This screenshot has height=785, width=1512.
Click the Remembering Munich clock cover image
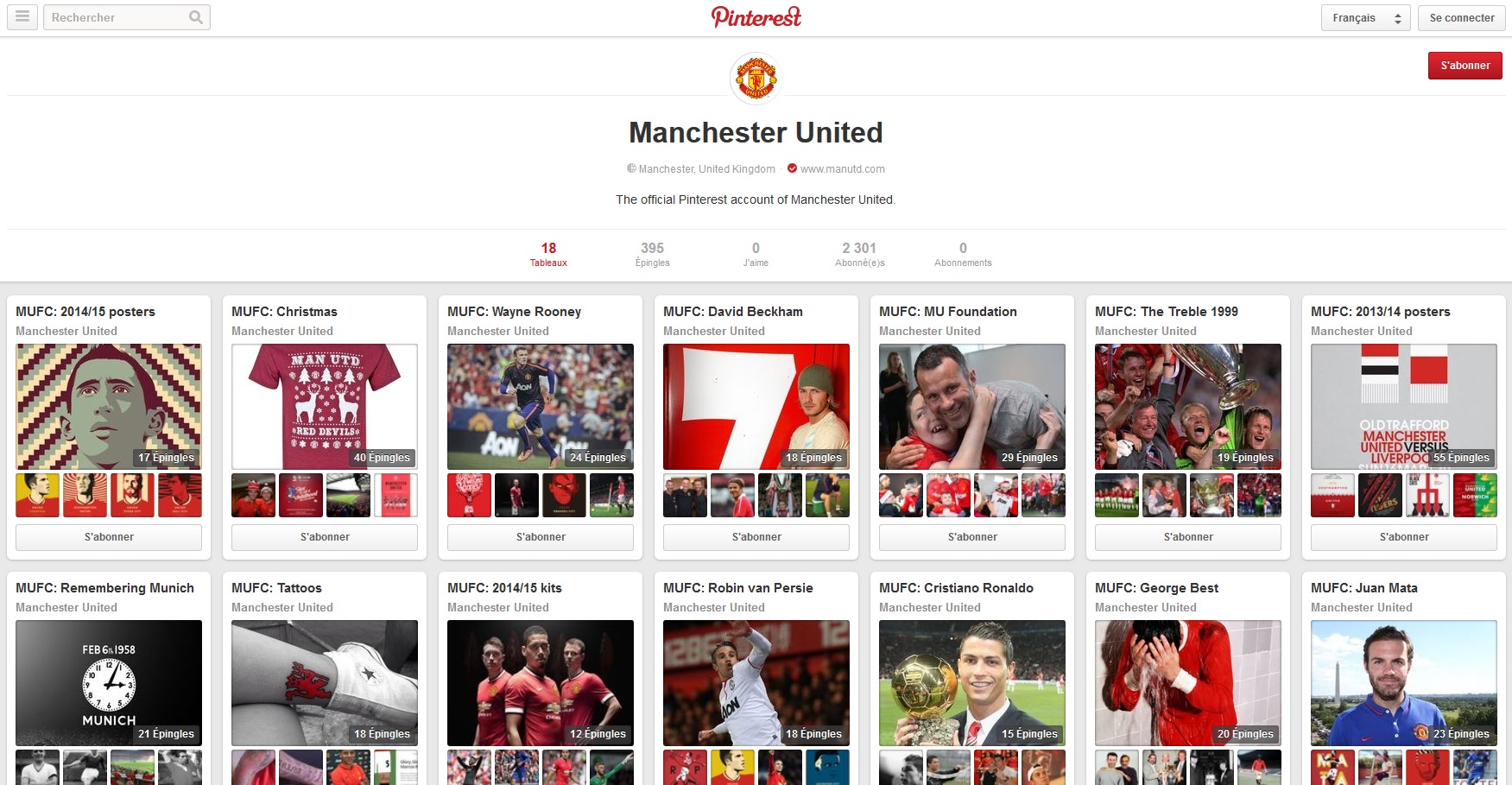click(109, 683)
